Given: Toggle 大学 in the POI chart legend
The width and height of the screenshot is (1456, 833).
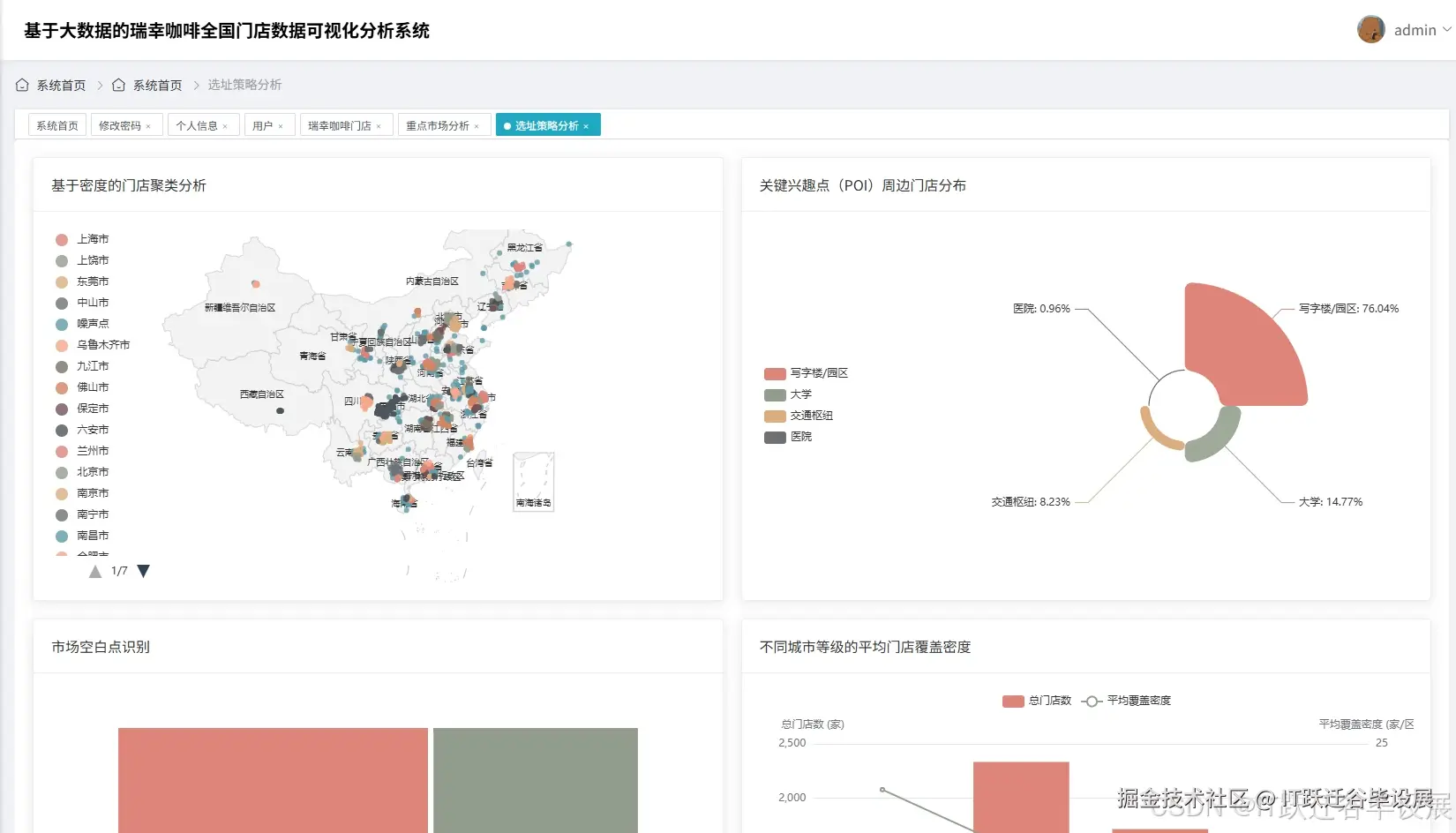Looking at the screenshot, I should (788, 394).
